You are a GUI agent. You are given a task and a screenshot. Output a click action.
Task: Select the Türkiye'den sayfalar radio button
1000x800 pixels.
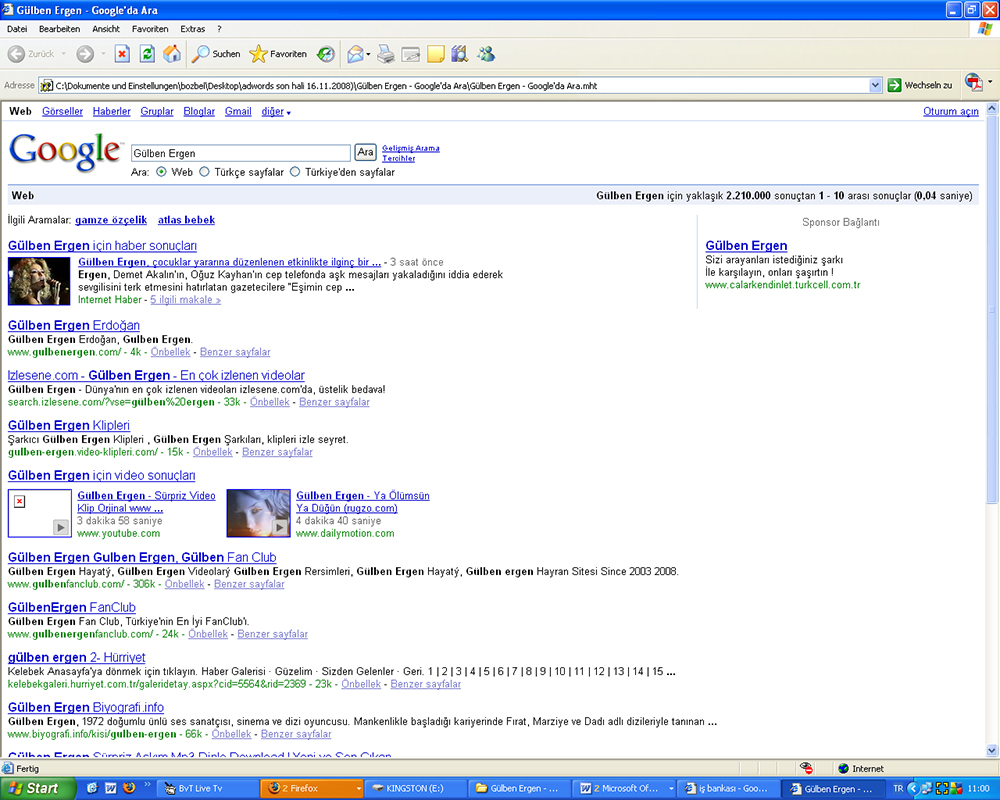coord(295,172)
